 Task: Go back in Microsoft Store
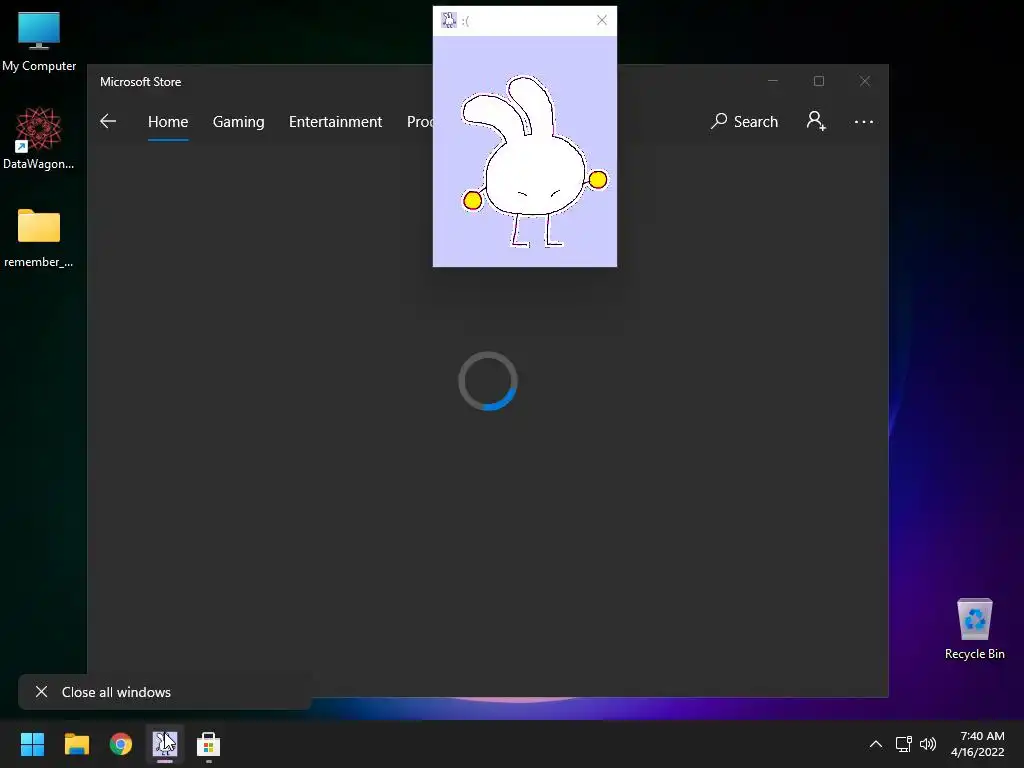click(108, 121)
